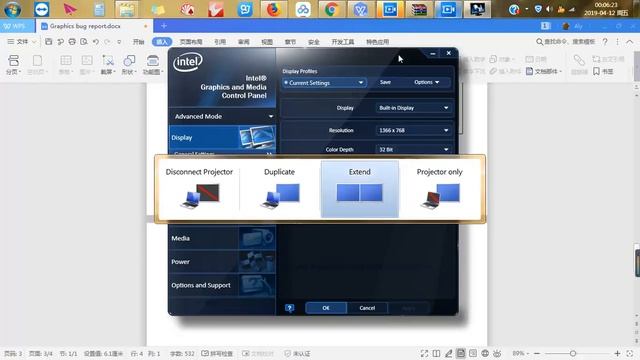Click the volume icon in system tray

coord(549,9)
